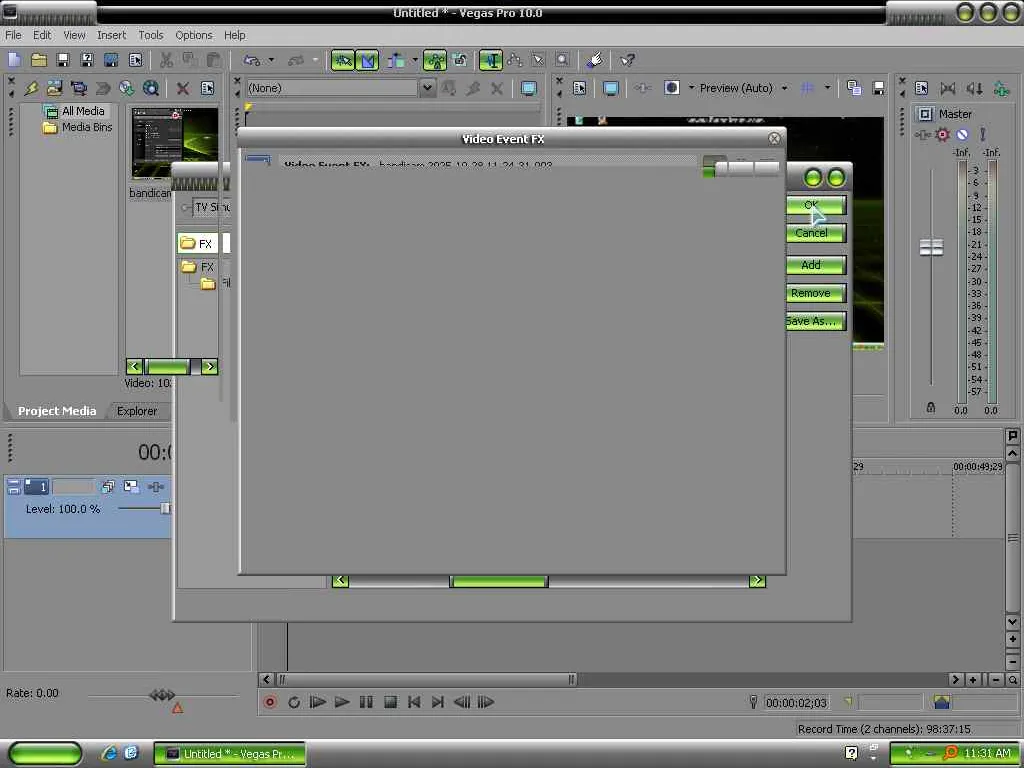Select the bandicam media thumbnail
1024x768 pixels.
coord(174,143)
